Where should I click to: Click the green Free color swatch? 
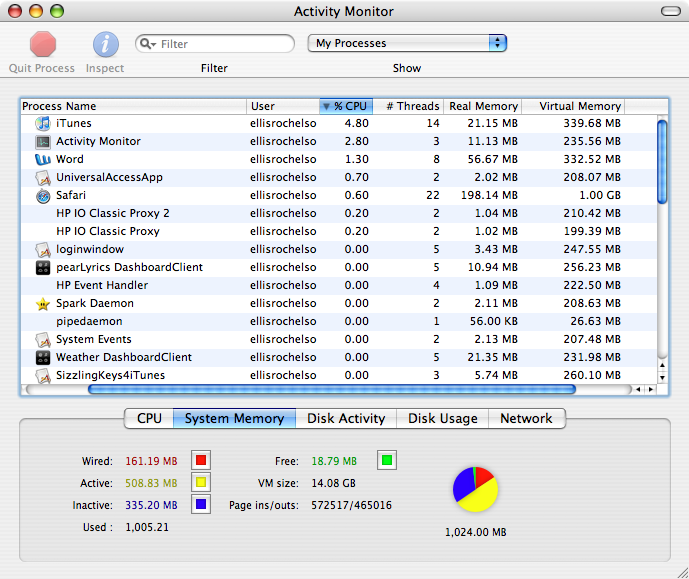(x=387, y=460)
